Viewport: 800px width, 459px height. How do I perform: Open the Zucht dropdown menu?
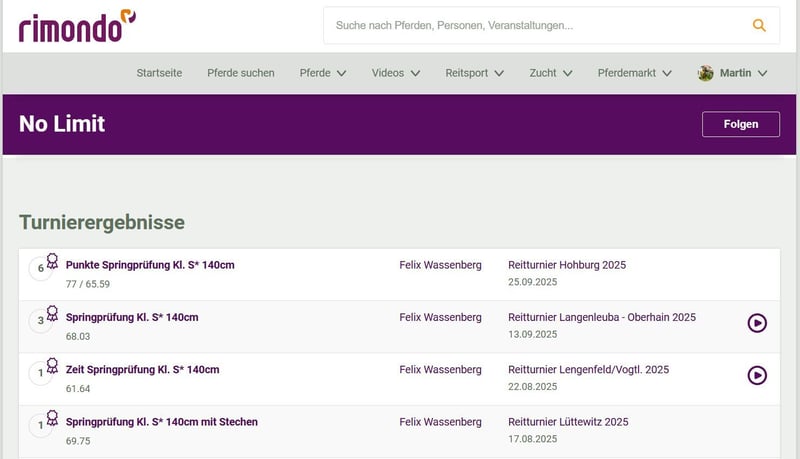pyautogui.click(x=550, y=73)
